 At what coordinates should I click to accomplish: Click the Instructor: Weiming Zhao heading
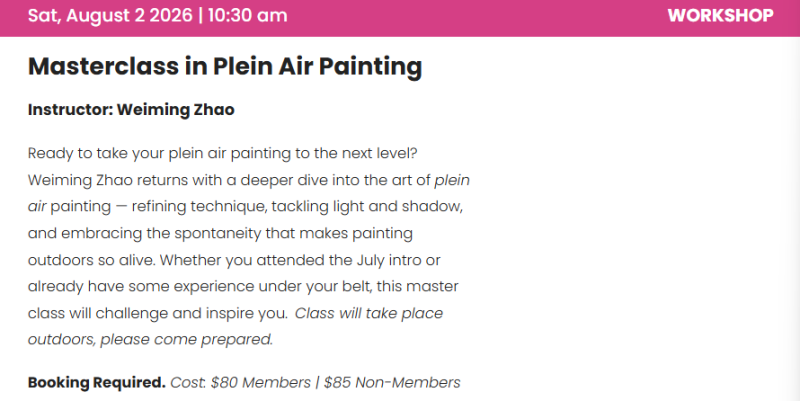pyautogui.click(x=131, y=110)
